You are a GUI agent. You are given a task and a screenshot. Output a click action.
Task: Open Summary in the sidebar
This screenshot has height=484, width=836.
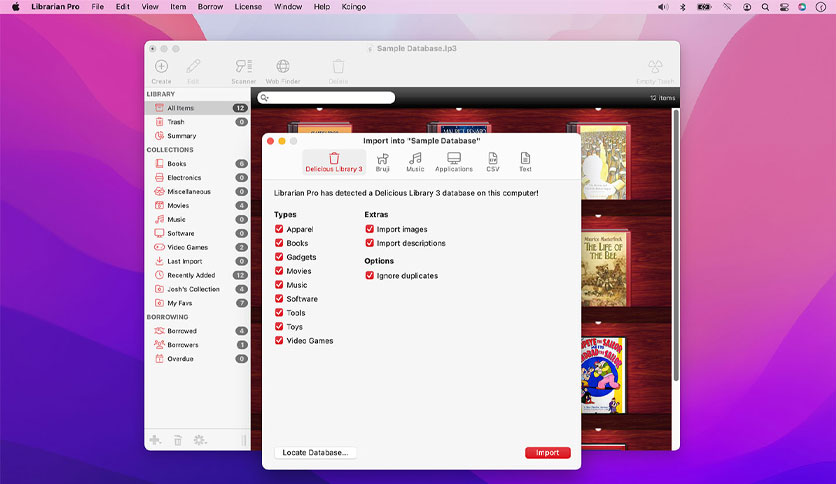click(198, 135)
